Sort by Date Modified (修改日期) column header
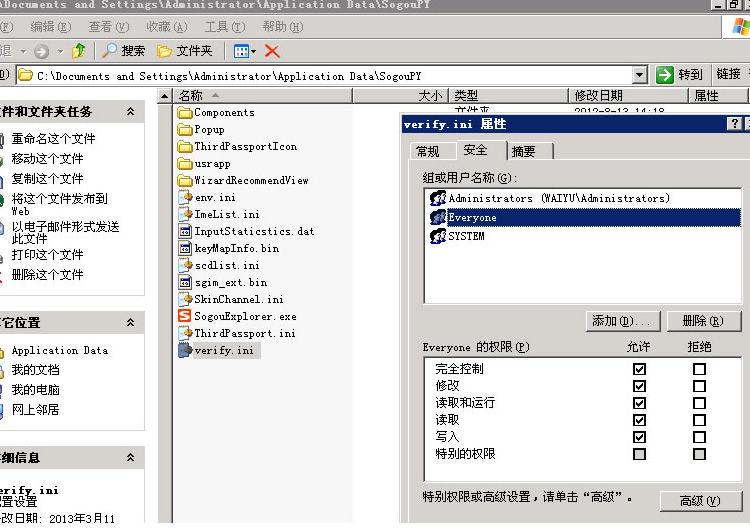 coord(629,96)
